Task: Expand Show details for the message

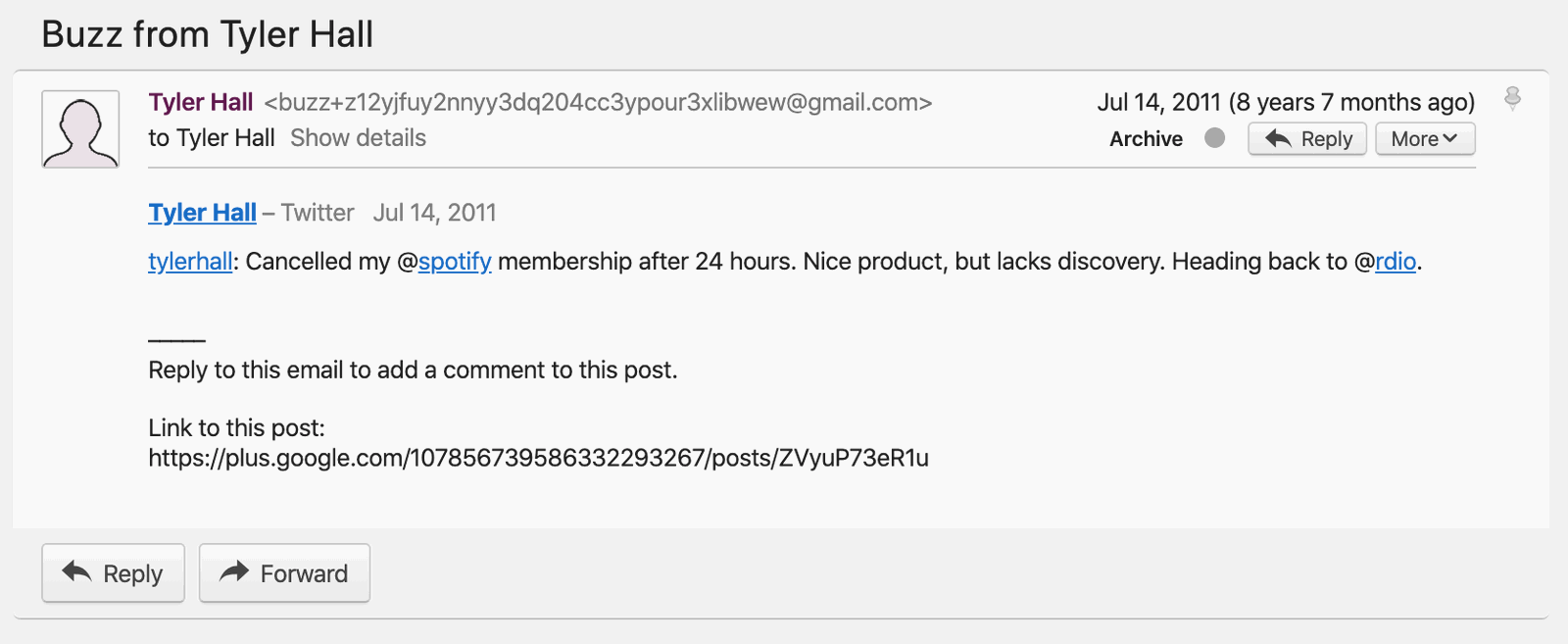Action: pyautogui.click(x=358, y=138)
